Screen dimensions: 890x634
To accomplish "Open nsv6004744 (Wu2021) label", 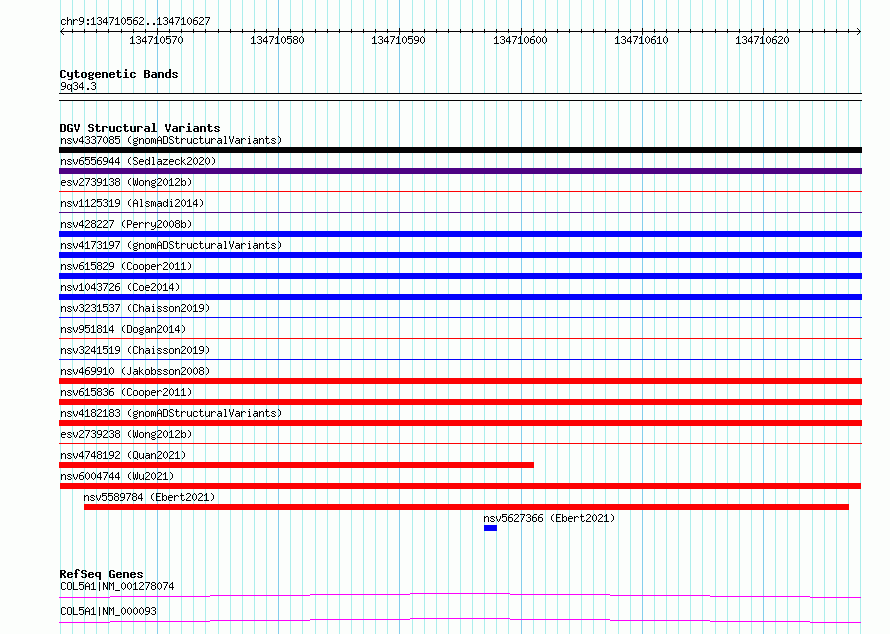I will pyautogui.click(x=117, y=476).
